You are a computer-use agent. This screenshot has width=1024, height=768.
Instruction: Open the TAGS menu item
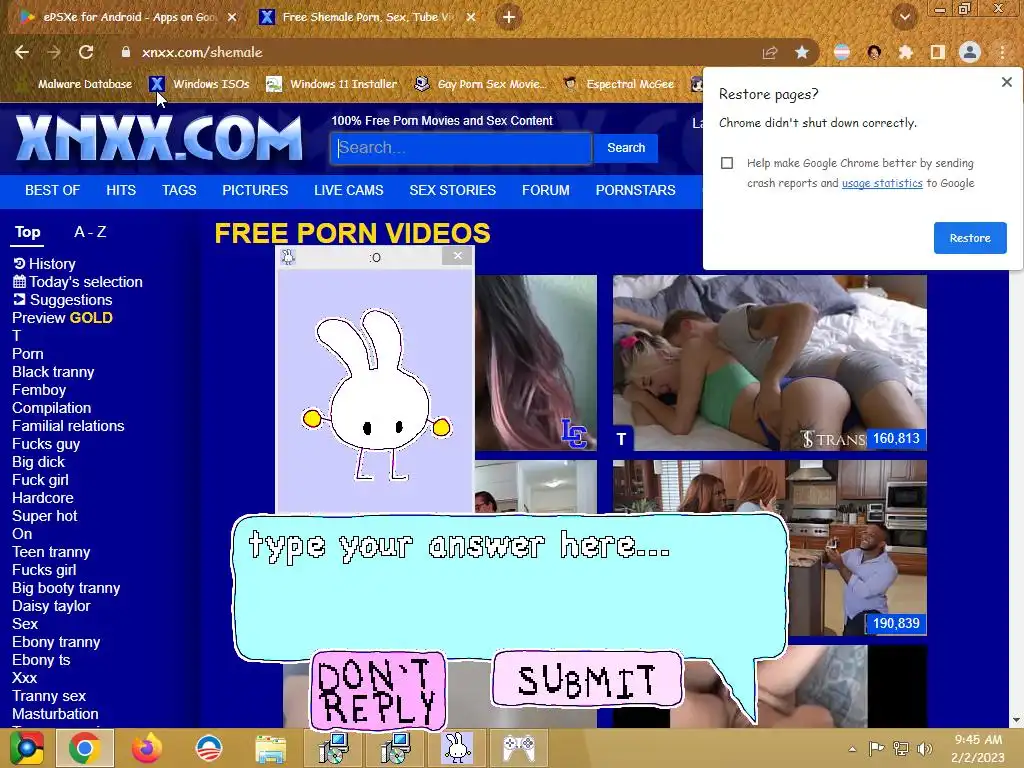pyautogui.click(x=179, y=190)
